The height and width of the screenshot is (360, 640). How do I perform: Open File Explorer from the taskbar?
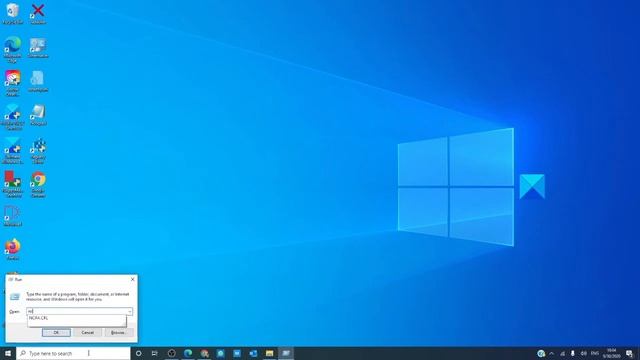[x=269, y=353]
